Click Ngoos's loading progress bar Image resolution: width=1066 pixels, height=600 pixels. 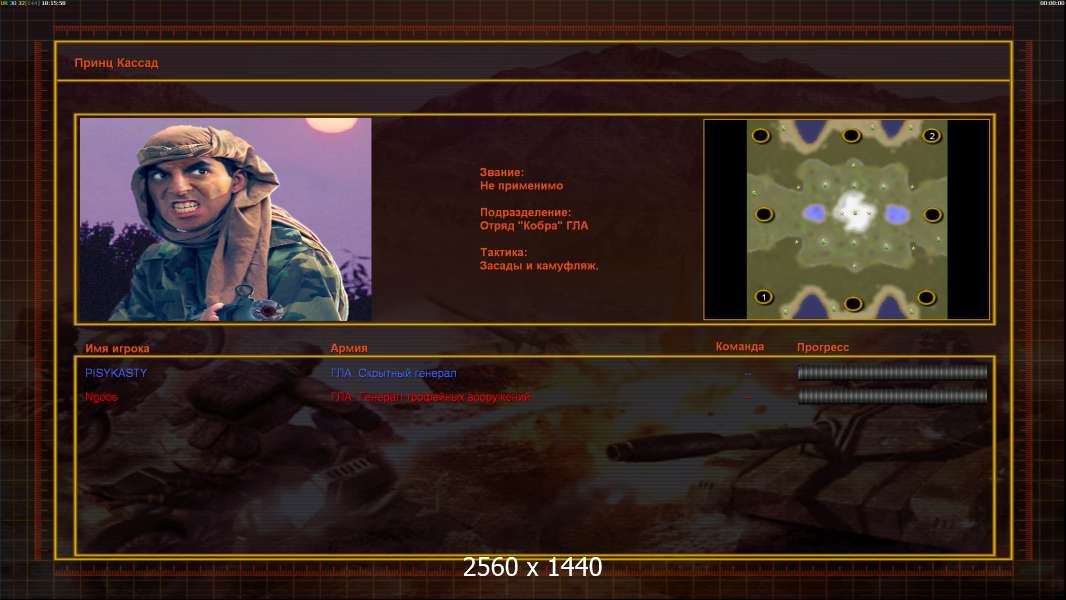click(892, 396)
